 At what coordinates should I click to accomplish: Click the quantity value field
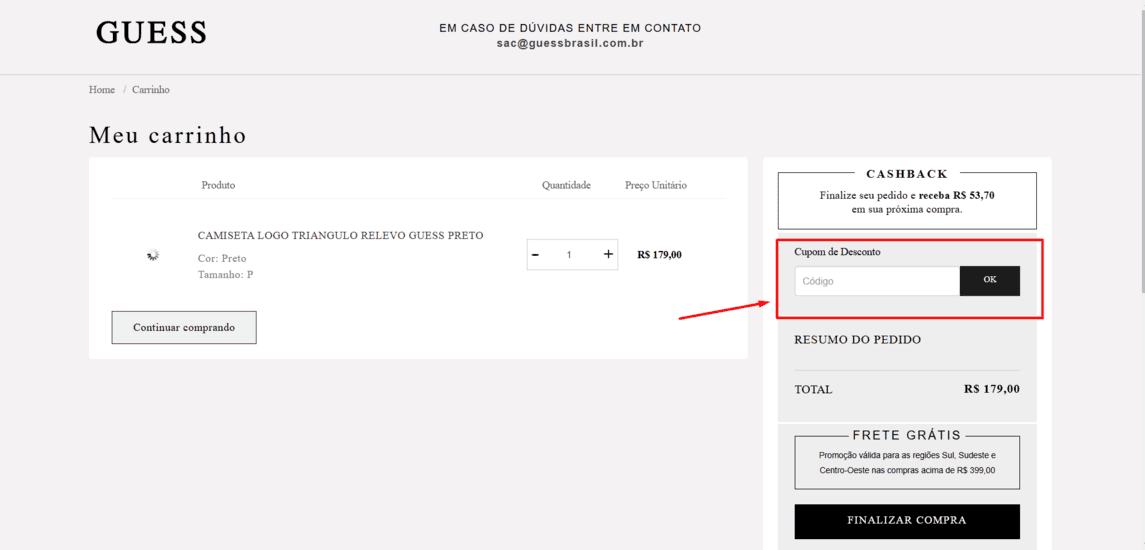click(569, 255)
